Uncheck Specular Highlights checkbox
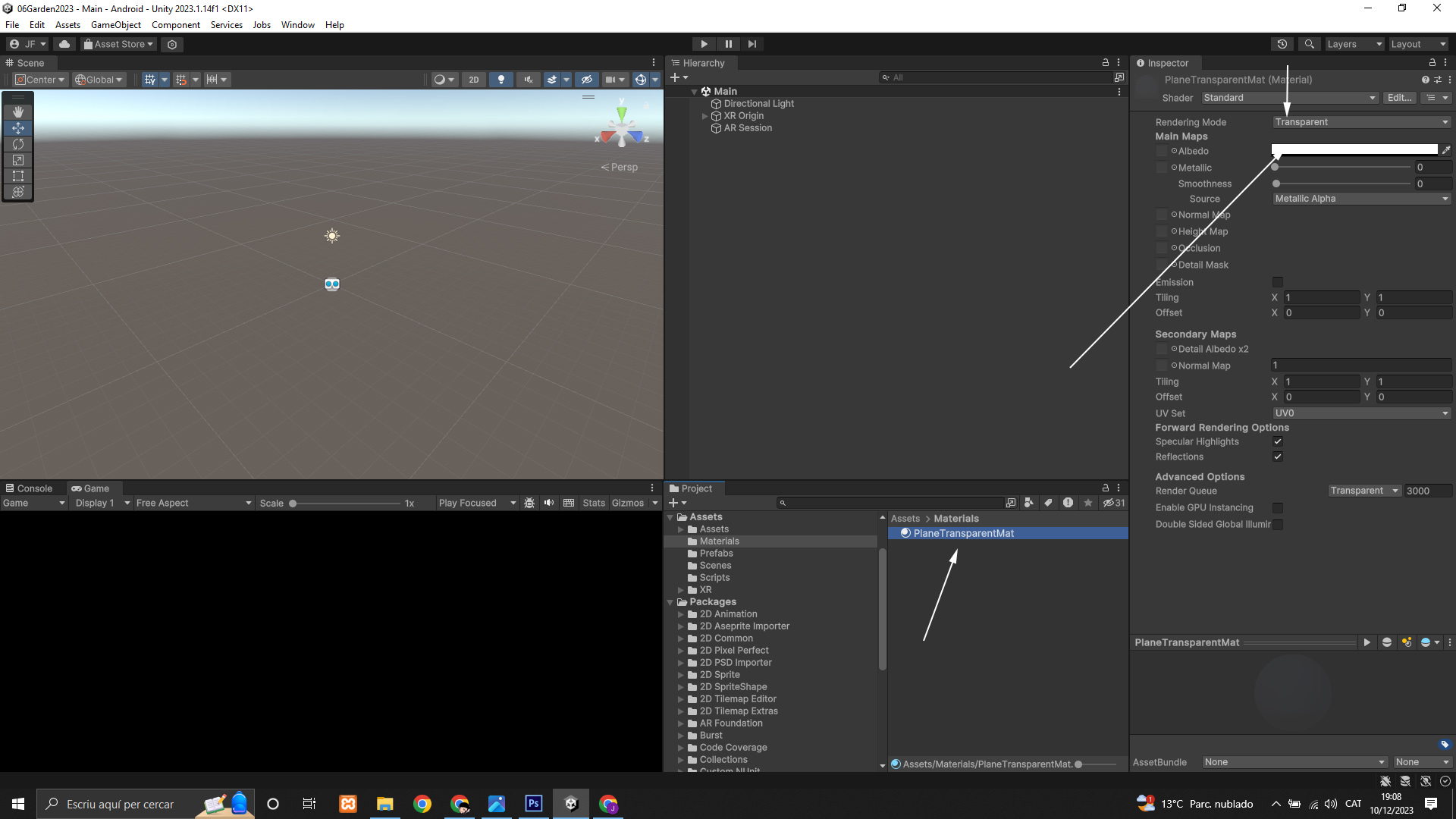Viewport: 1456px width, 819px height. [x=1278, y=441]
